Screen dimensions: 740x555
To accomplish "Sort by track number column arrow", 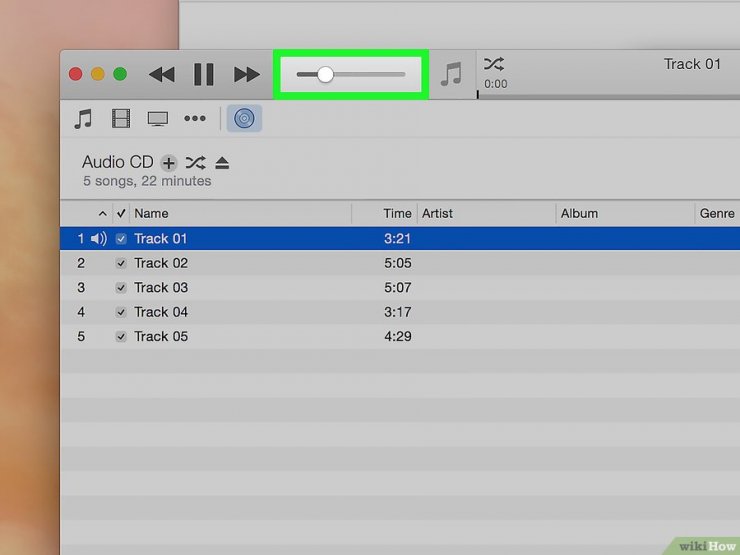I will coord(102,214).
